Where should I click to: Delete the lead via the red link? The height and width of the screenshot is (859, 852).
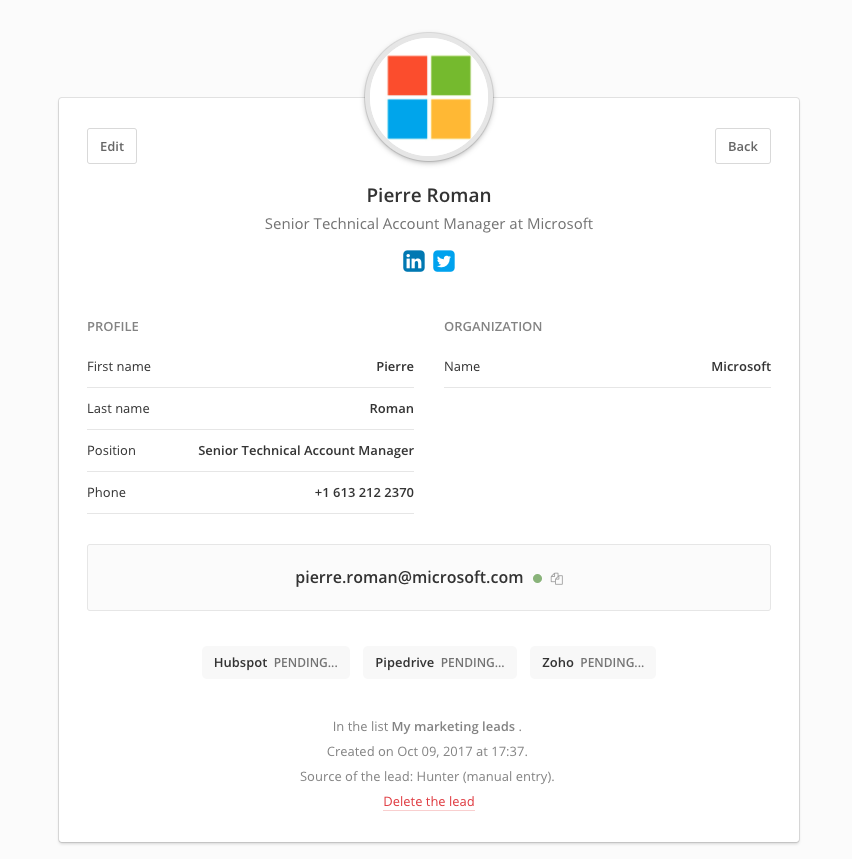(429, 801)
